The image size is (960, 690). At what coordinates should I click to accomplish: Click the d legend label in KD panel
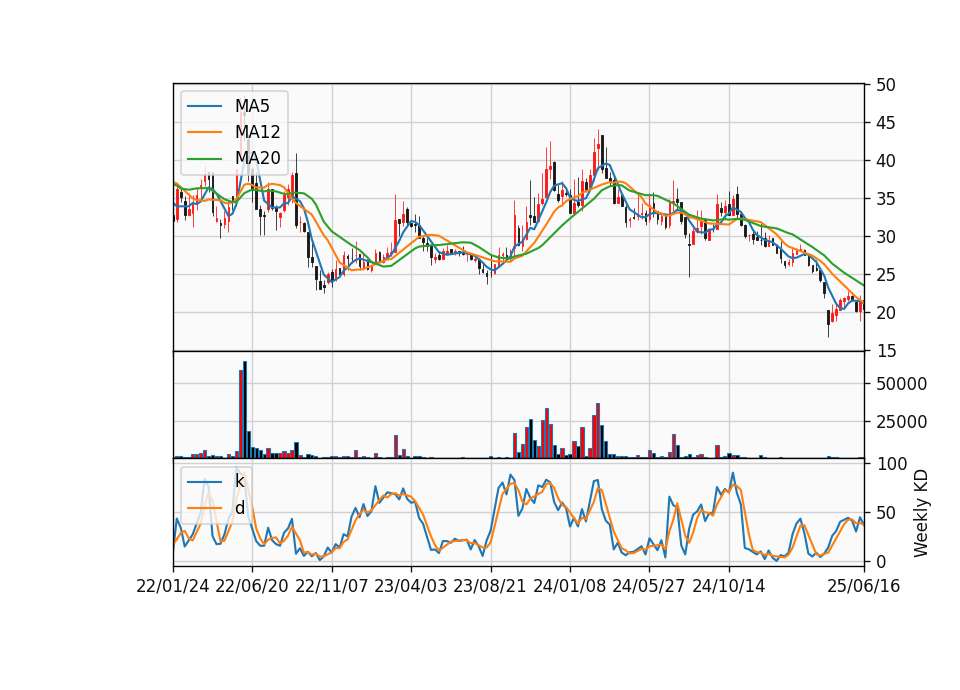(x=239, y=508)
